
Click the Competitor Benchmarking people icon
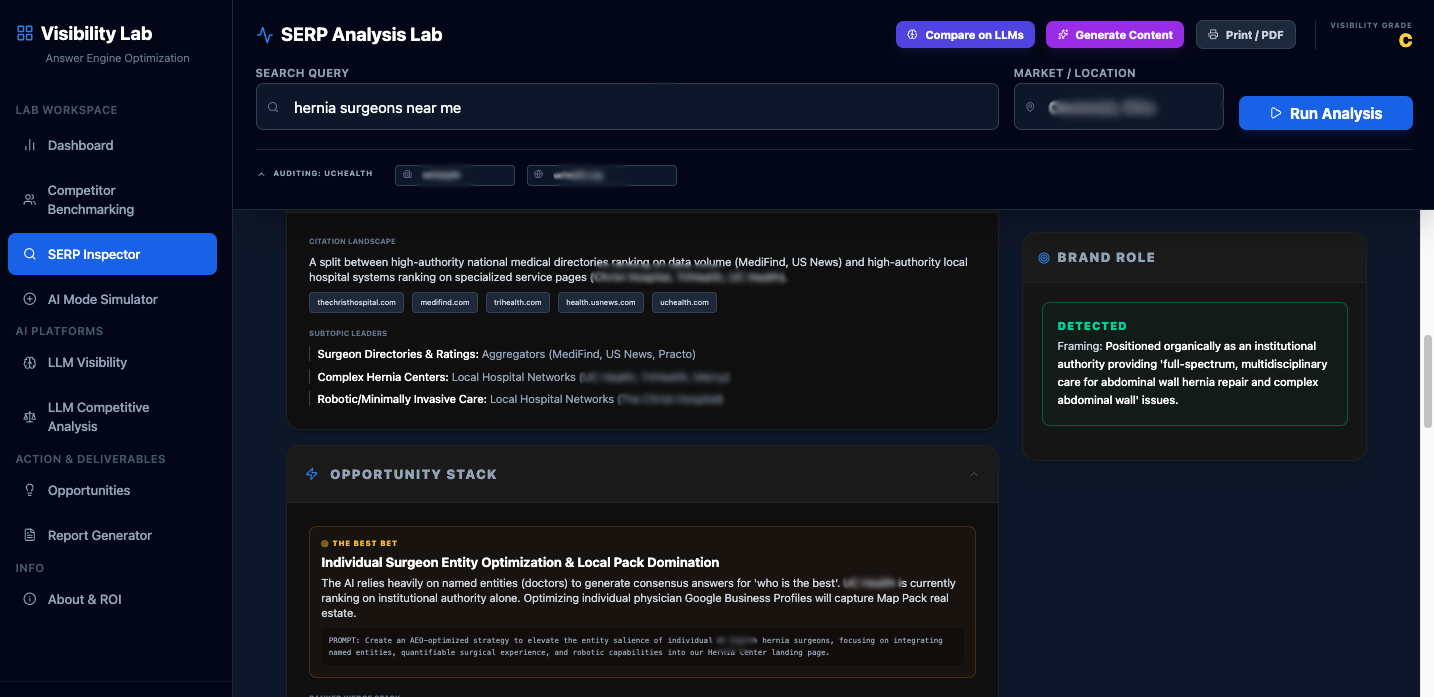click(x=30, y=200)
